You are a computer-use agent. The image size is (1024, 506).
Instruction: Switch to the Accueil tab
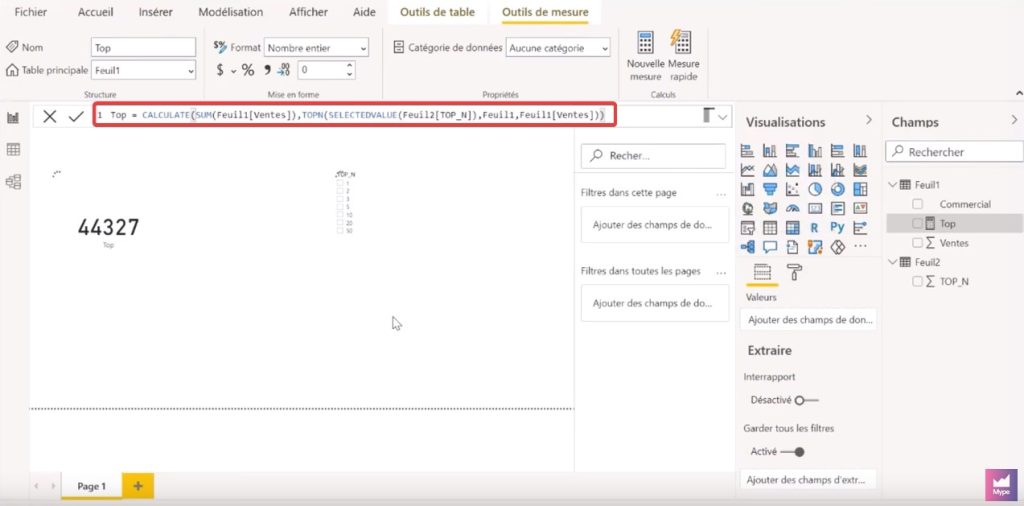pos(95,12)
